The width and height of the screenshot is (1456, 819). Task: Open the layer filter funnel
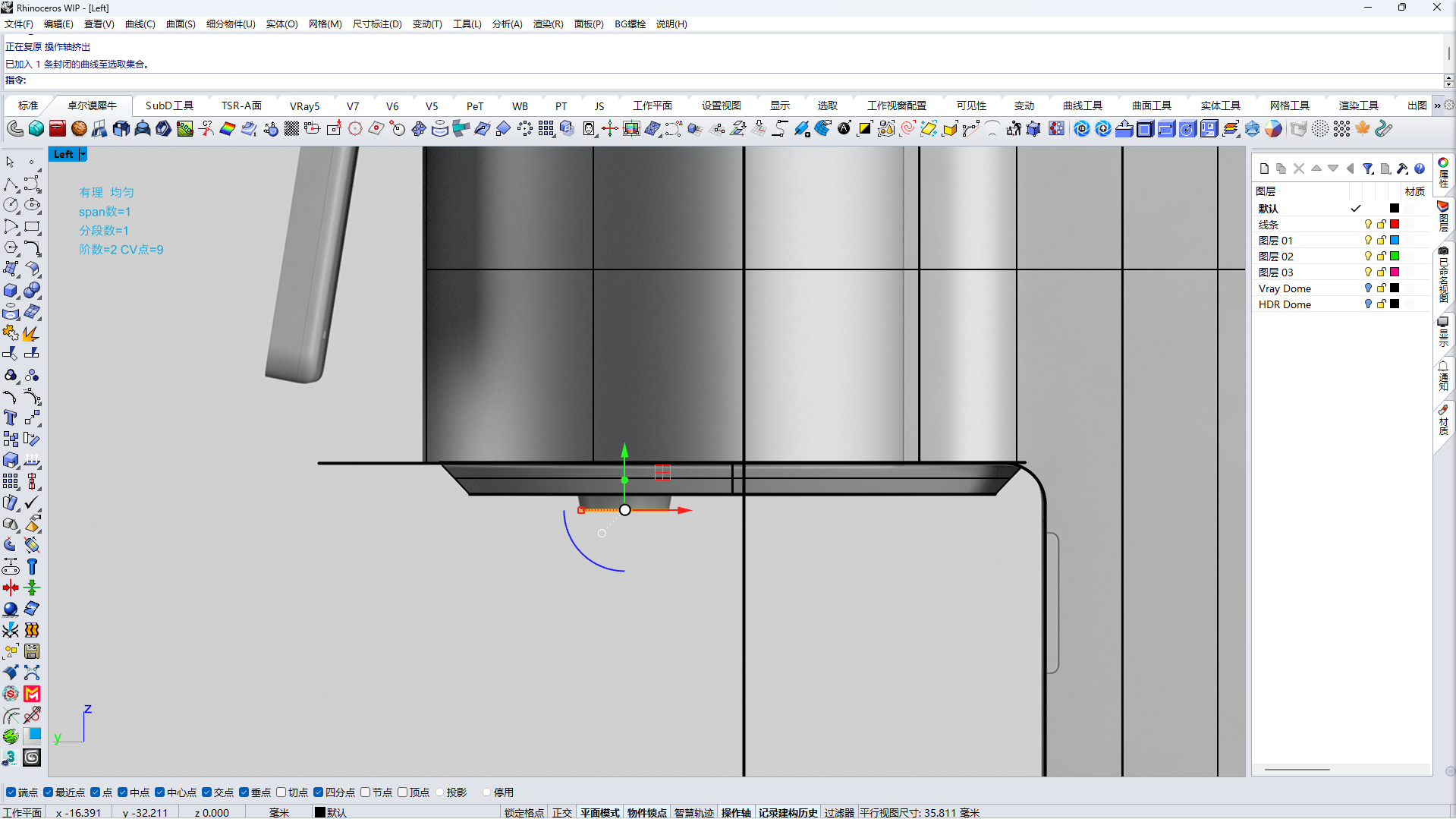click(x=1368, y=169)
